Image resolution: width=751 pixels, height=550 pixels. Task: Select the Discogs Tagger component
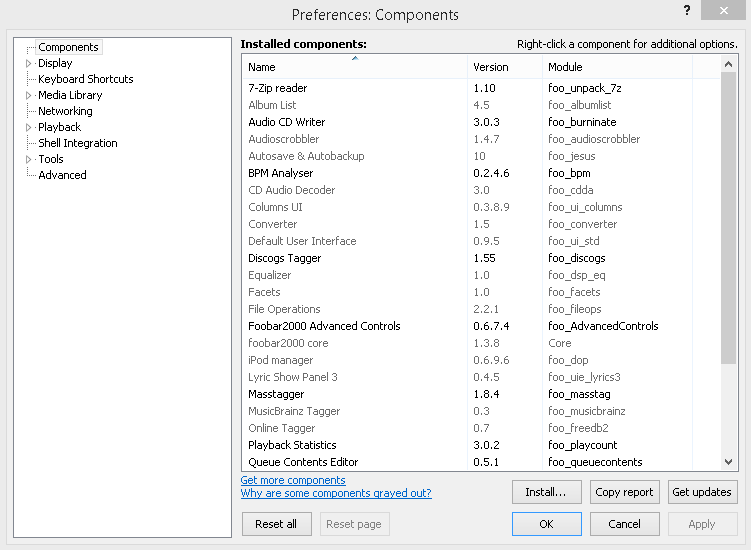(481, 258)
